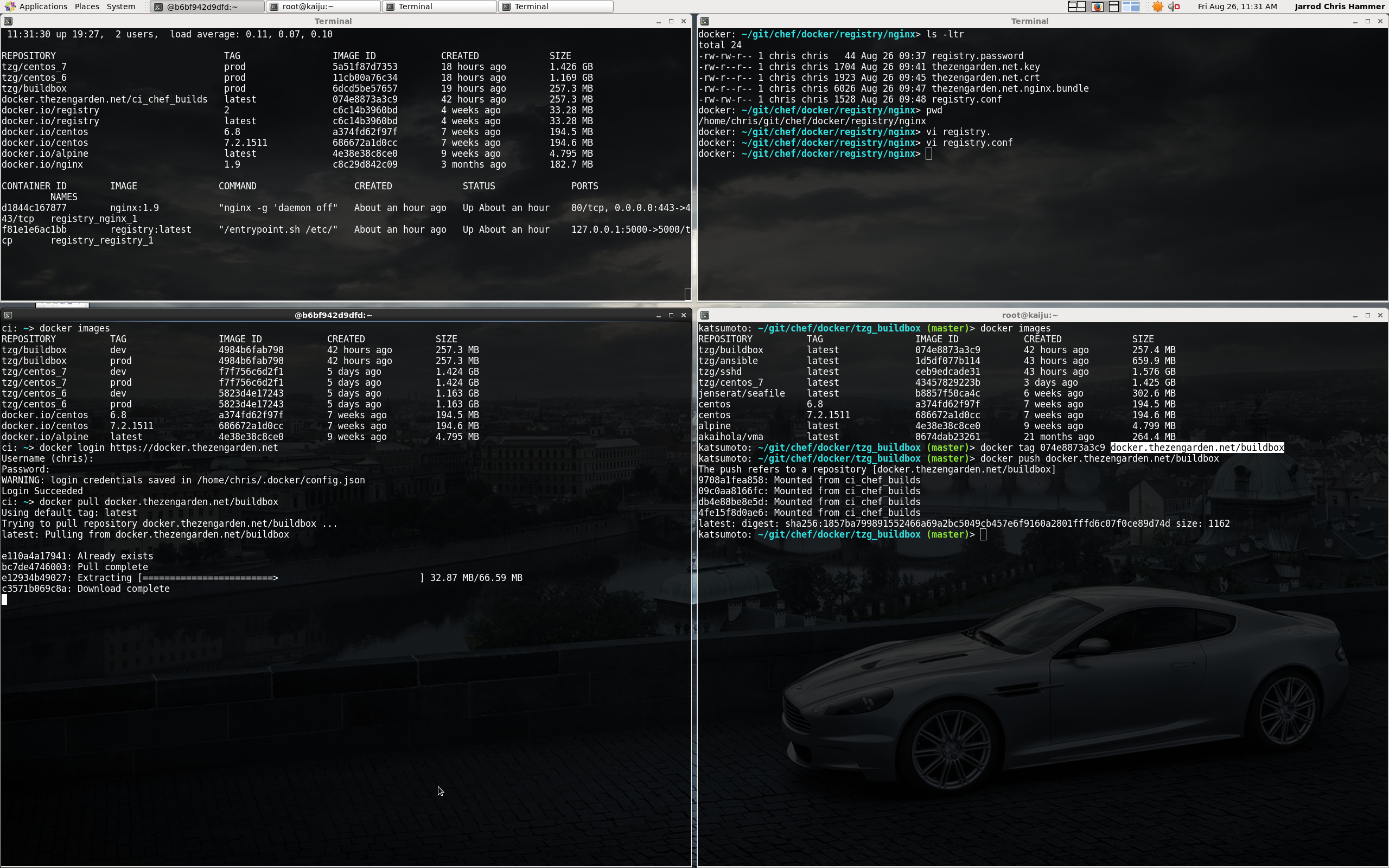Click the muted volume speaker icon
Viewport: 1389px width, 868px height.
[x=1174, y=7]
